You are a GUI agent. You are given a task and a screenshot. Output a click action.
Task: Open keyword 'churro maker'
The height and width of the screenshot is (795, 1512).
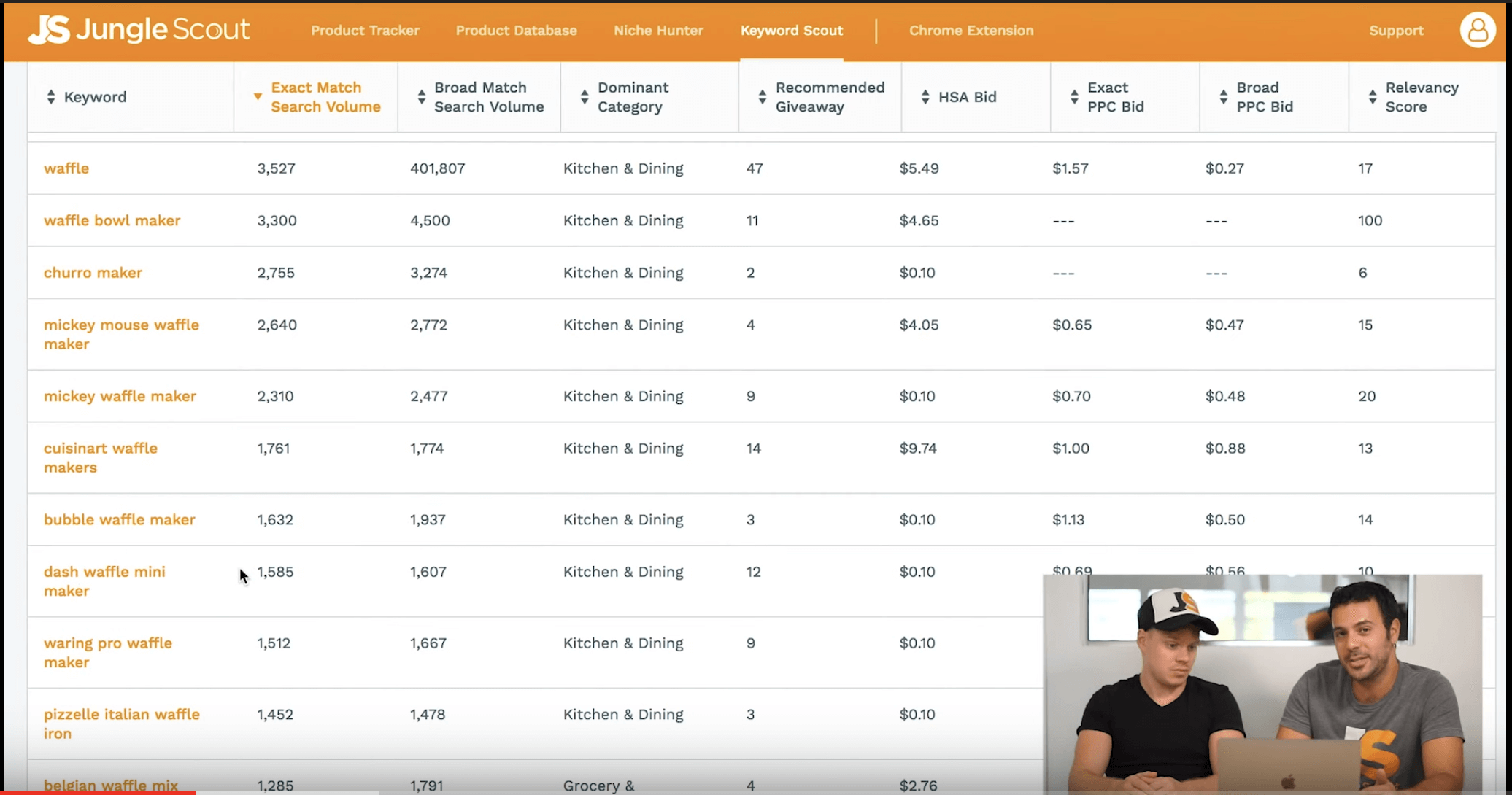coord(93,273)
